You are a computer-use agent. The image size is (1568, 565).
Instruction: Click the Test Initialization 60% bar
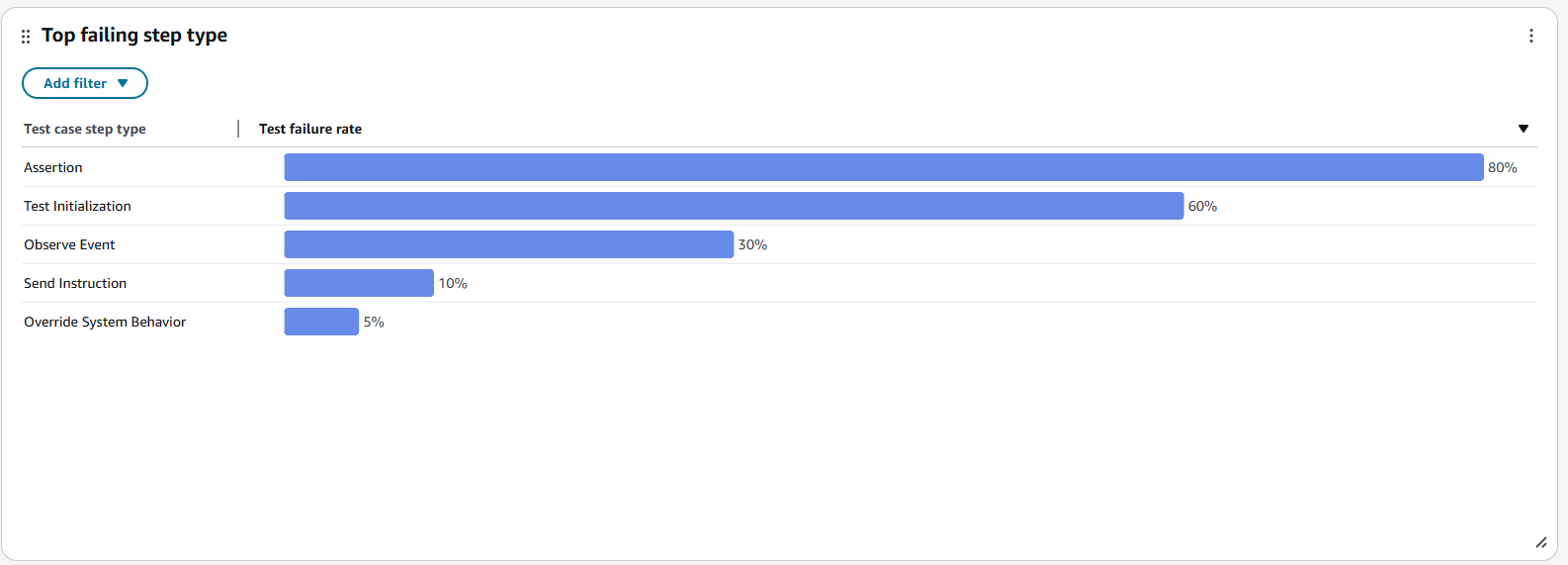coord(734,206)
